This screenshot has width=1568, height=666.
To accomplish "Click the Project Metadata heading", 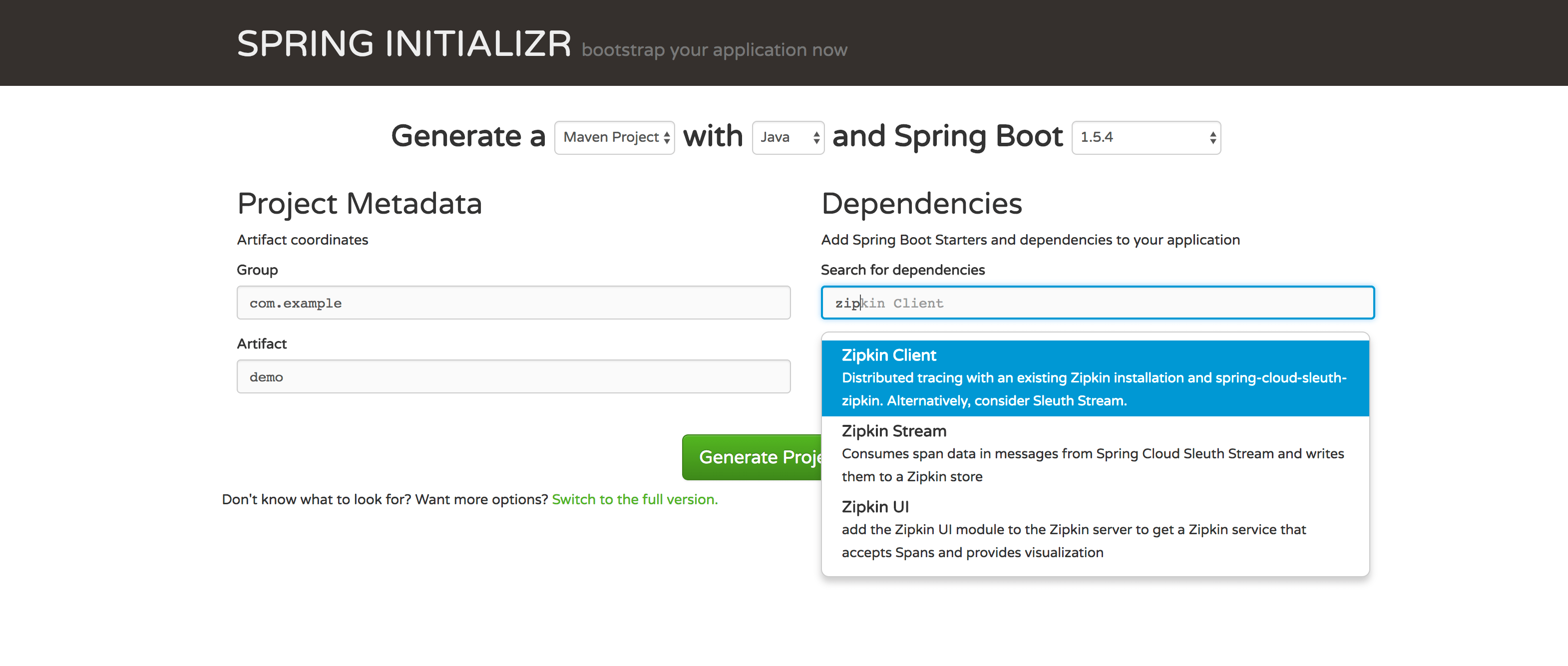I will 359,203.
